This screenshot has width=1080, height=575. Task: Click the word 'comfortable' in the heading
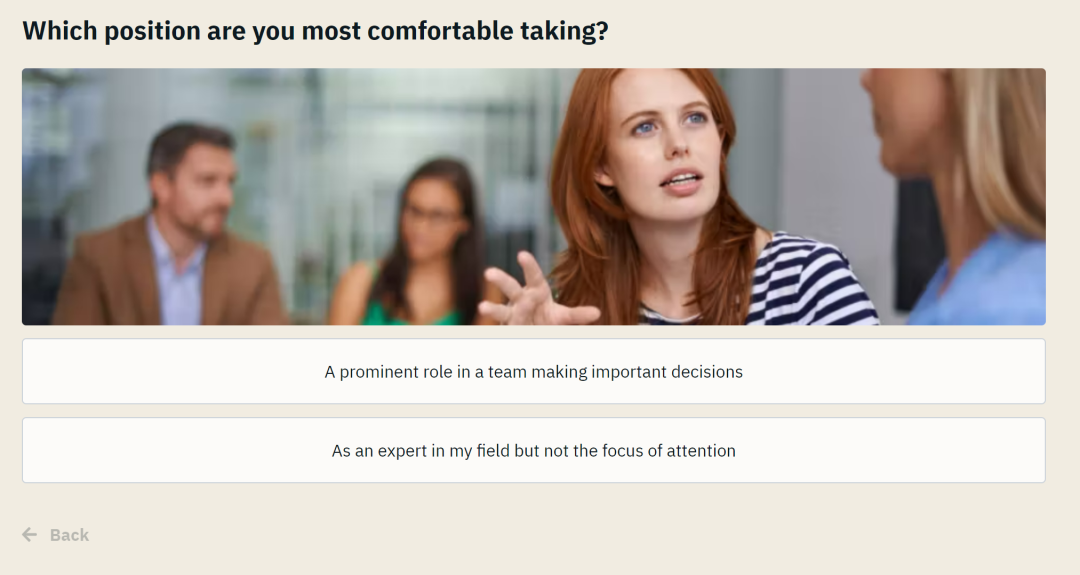(x=440, y=31)
